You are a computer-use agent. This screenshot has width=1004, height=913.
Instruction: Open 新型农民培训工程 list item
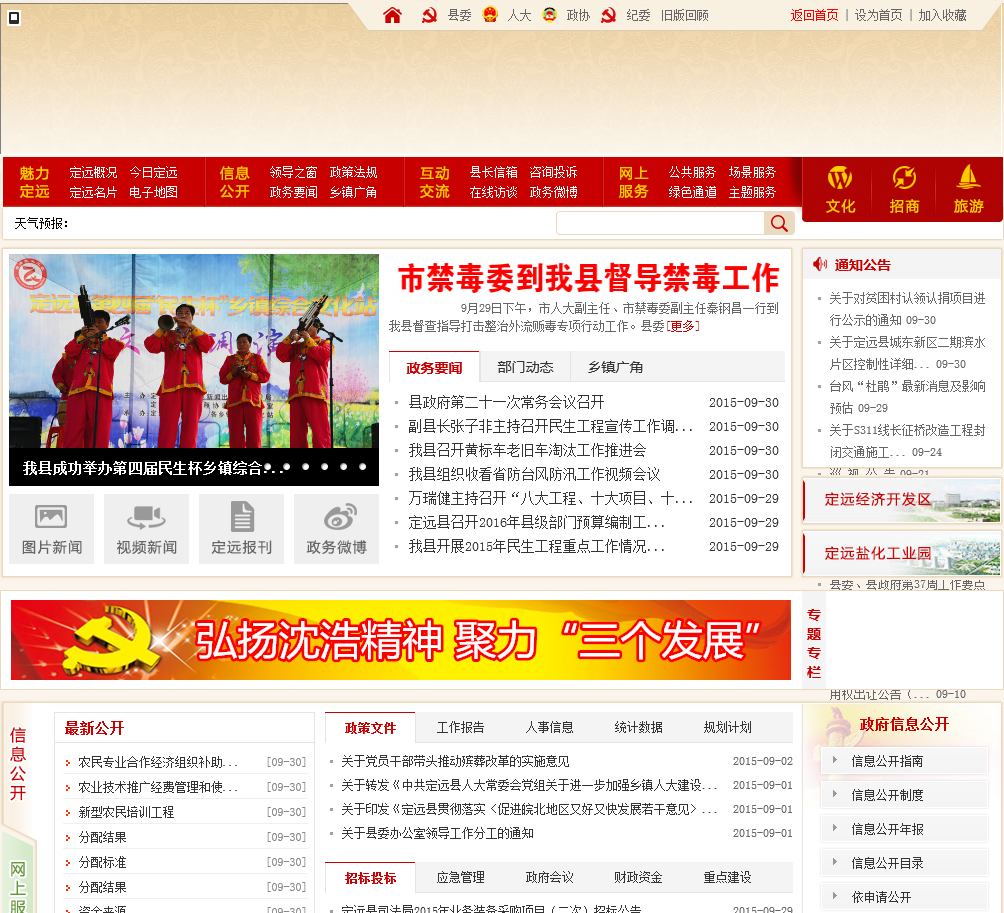(x=126, y=812)
